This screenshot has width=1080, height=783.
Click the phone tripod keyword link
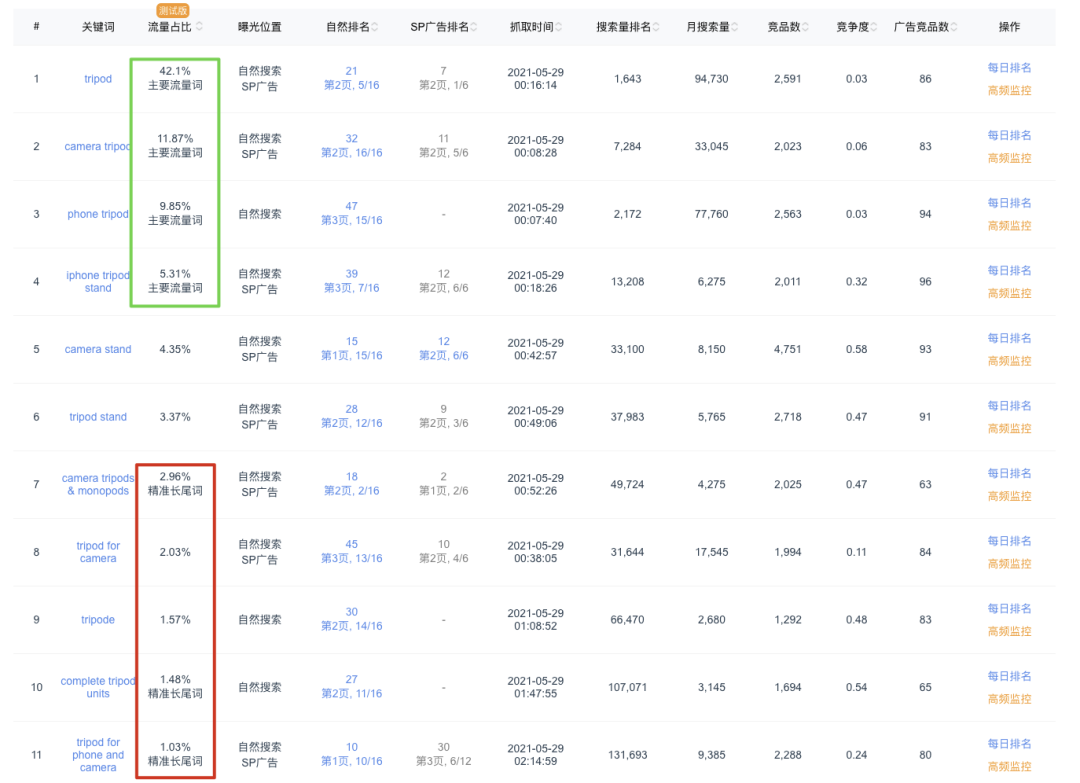(x=97, y=213)
